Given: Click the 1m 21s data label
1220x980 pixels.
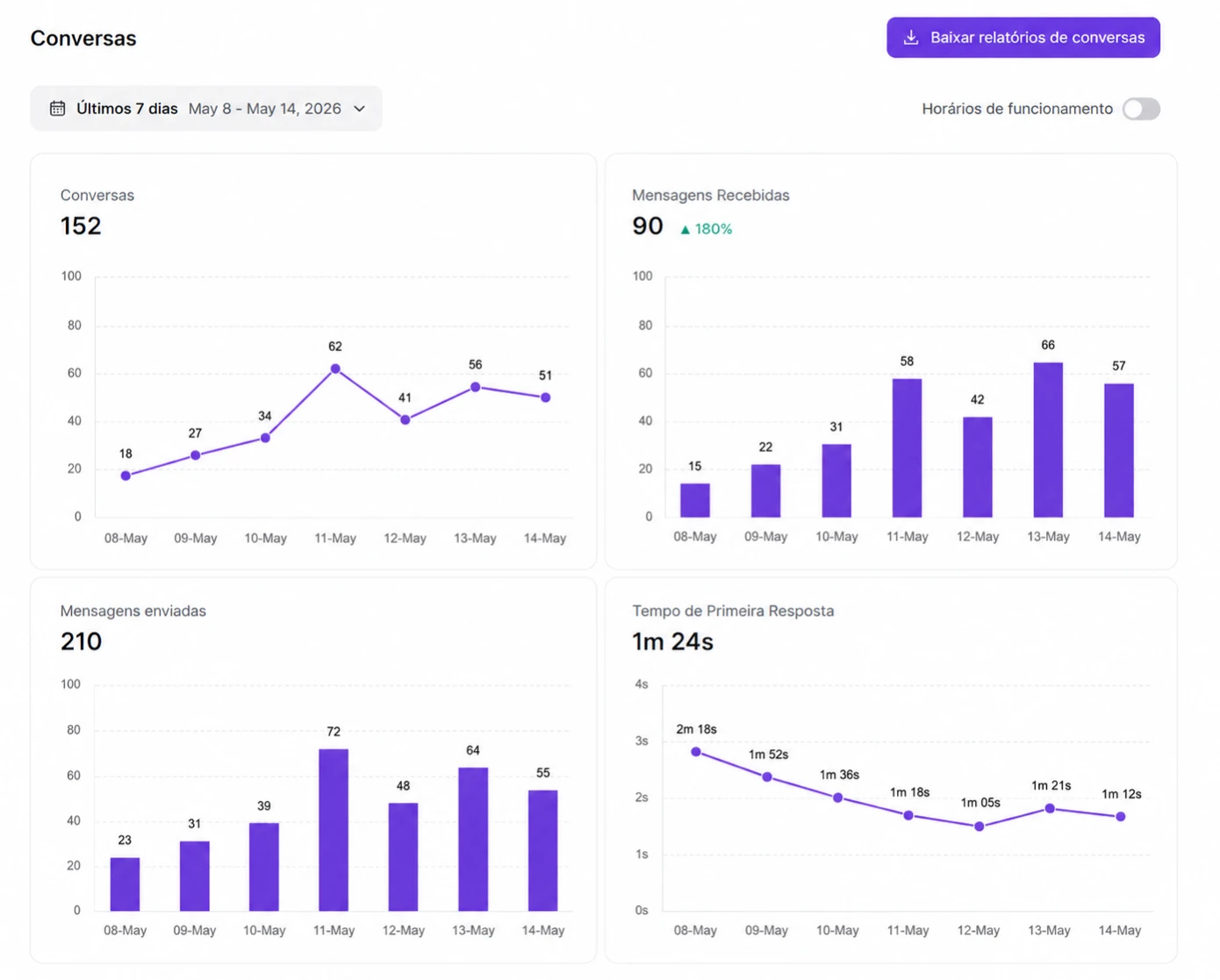Looking at the screenshot, I should 1051,785.
